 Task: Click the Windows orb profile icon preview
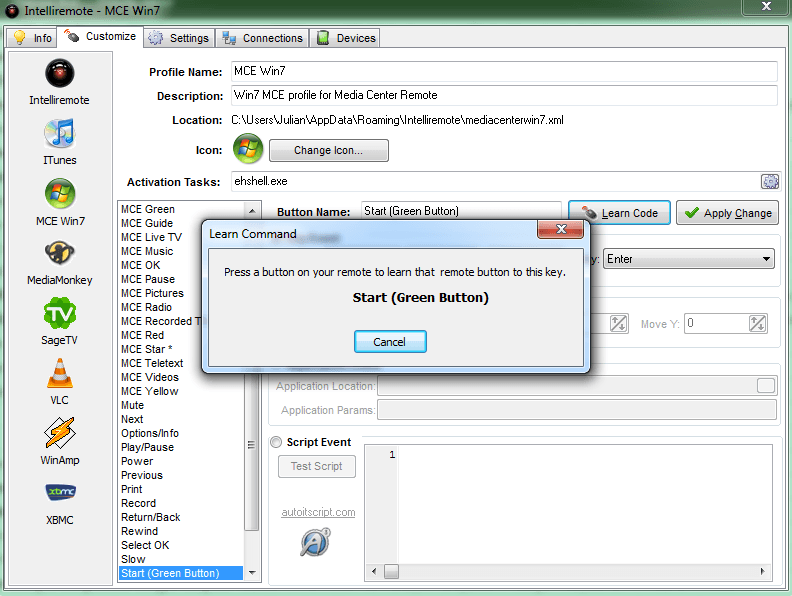point(248,149)
